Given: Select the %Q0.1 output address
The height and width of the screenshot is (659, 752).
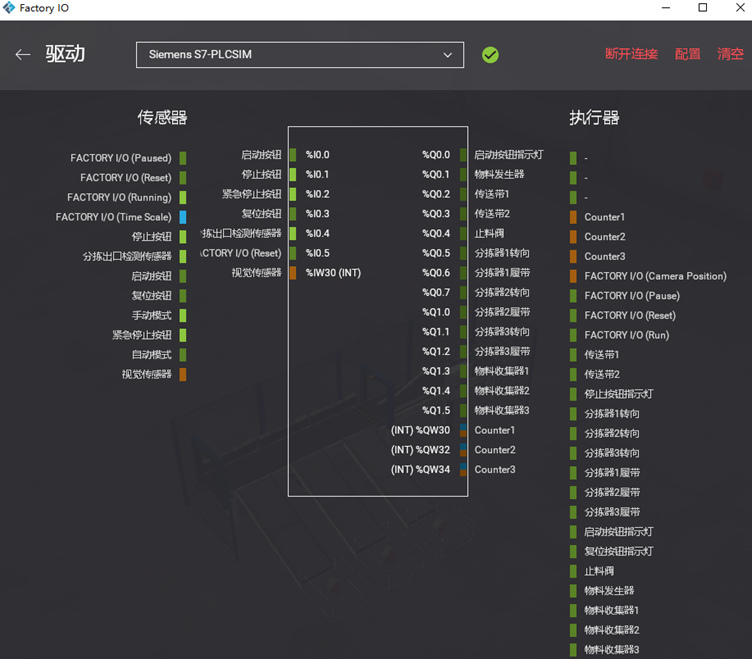Looking at the screenshot, I should click(436, 174).
